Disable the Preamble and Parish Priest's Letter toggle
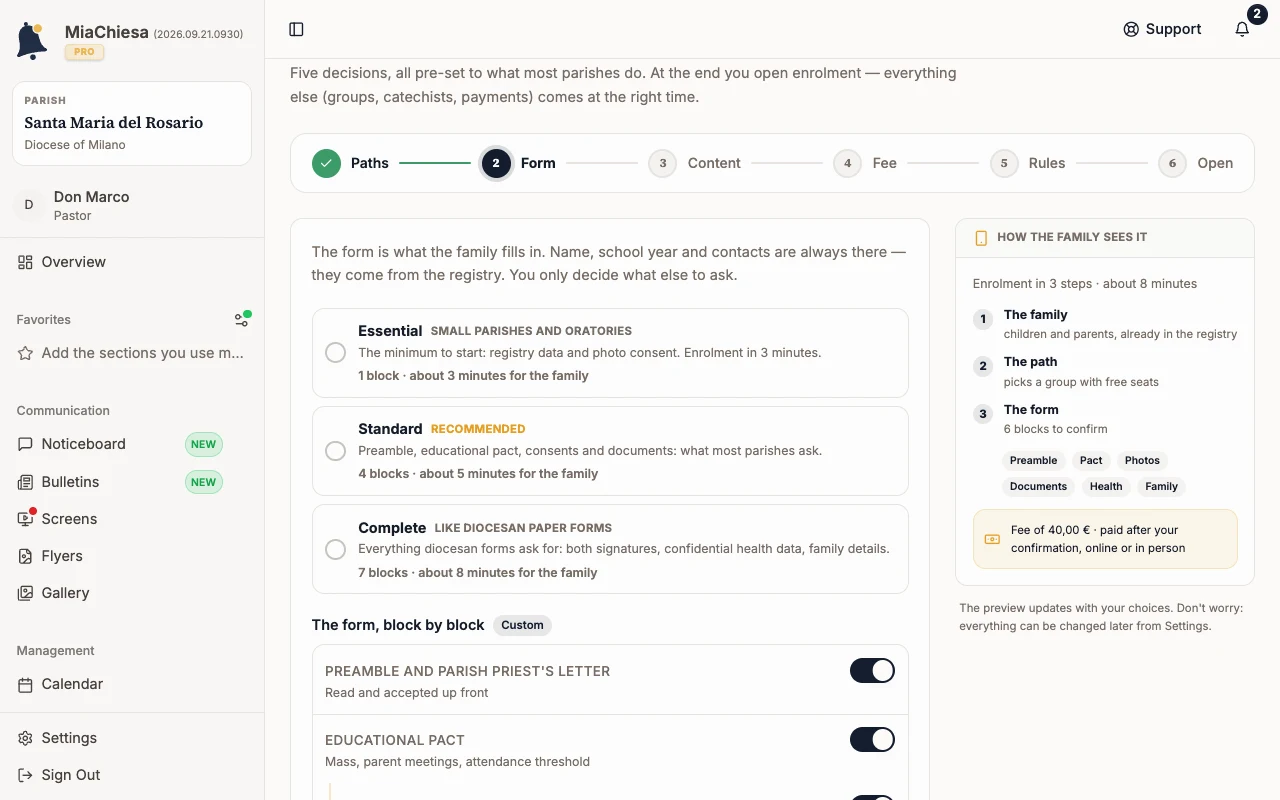Image resolution: width=1280 pixels, height=800 pixels. (x=872, y=670)
